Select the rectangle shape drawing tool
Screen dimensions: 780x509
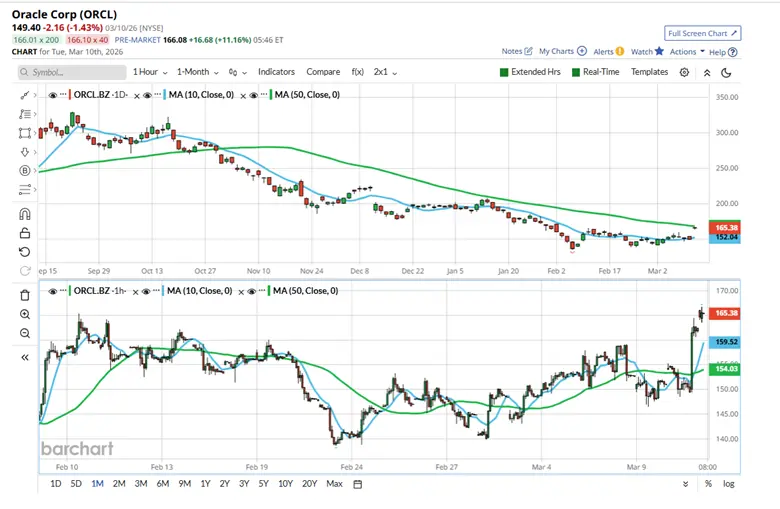pyautogui.click(x=24, y=133)
